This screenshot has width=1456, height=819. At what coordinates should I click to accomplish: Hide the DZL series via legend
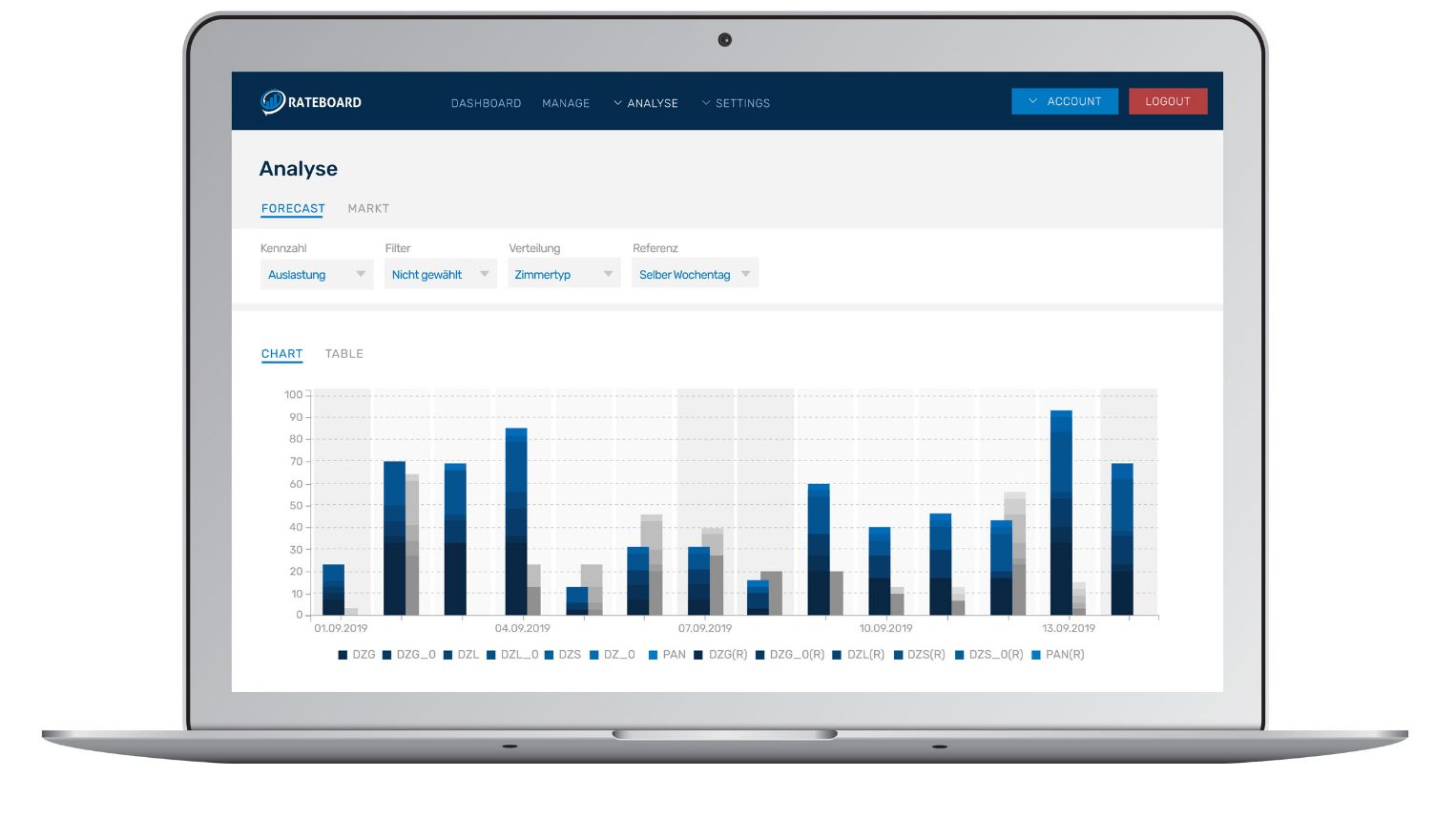(447, 655)
